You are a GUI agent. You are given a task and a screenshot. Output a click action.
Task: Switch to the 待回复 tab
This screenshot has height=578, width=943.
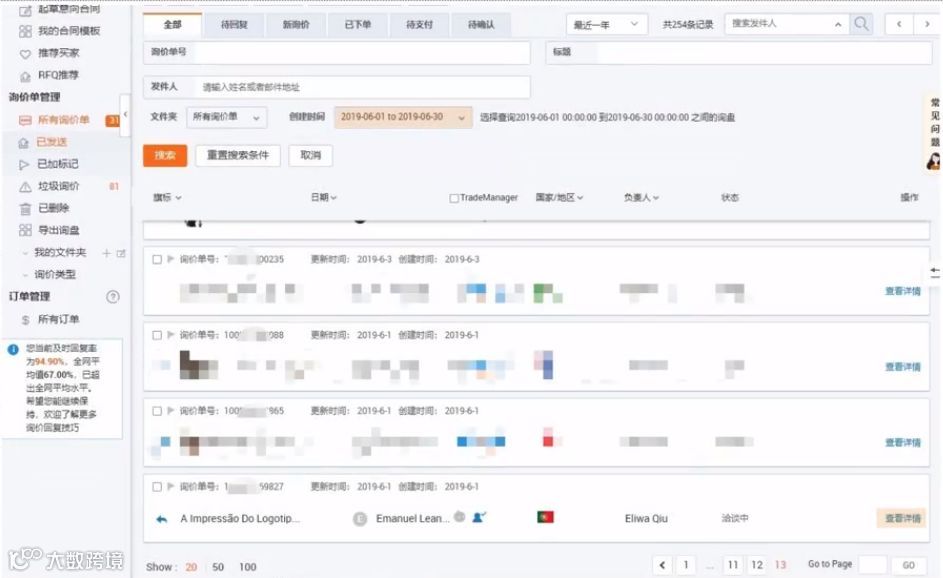tap(233, 23)
